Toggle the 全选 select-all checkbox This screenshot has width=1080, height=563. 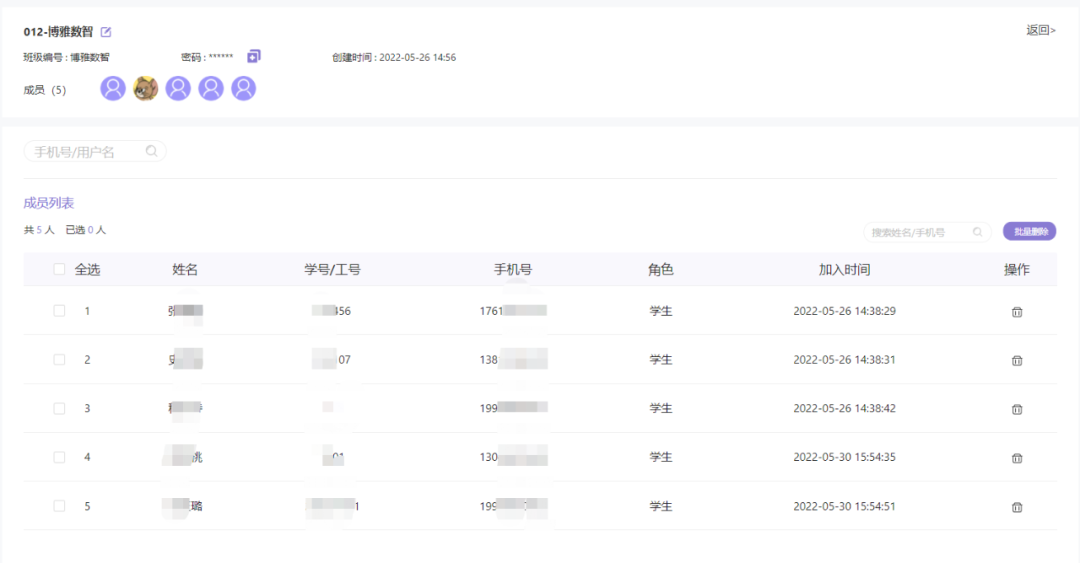click(59, 269)
